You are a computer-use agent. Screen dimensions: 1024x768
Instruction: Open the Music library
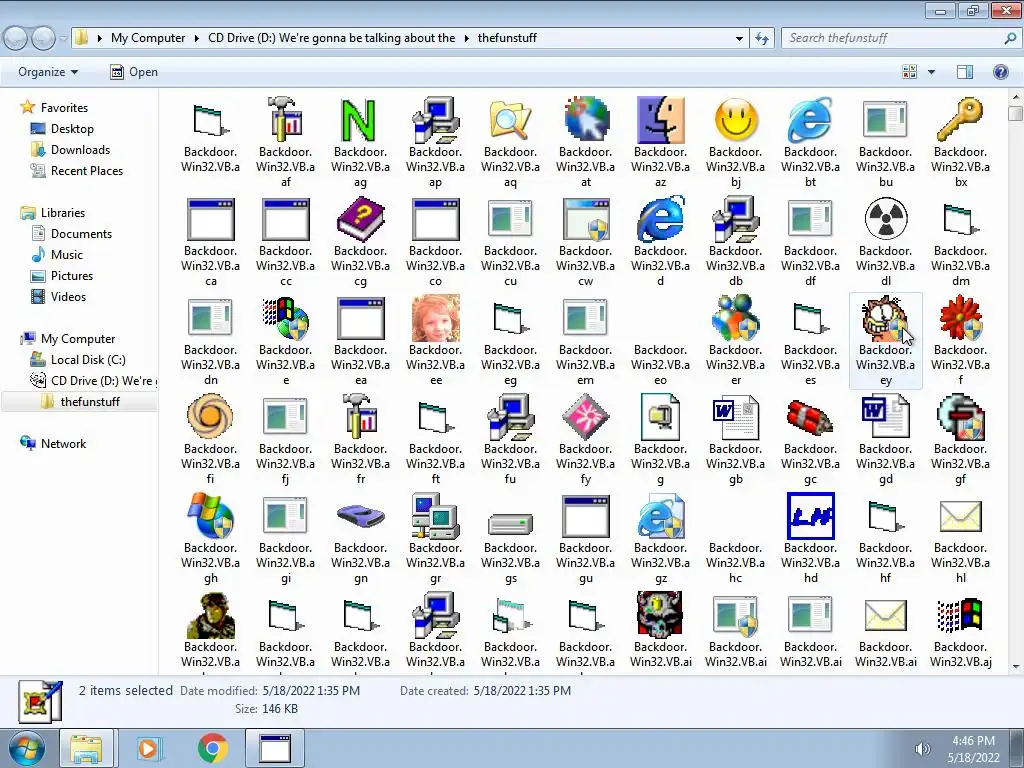[x=67, y=255]
